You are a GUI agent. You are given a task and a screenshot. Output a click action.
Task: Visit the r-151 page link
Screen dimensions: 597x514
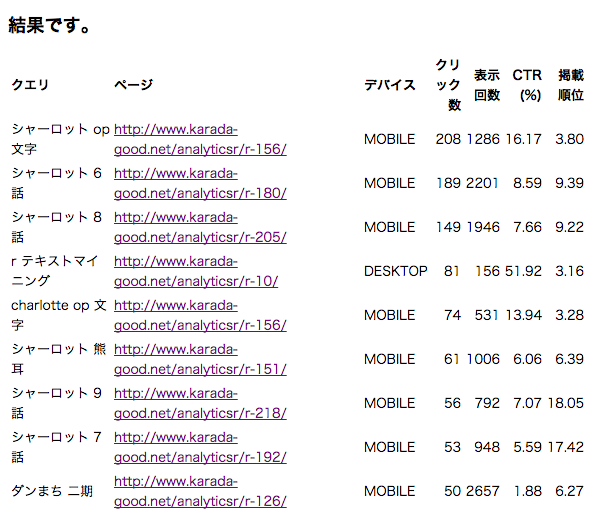pyautogui.click(x=200, y=359)
